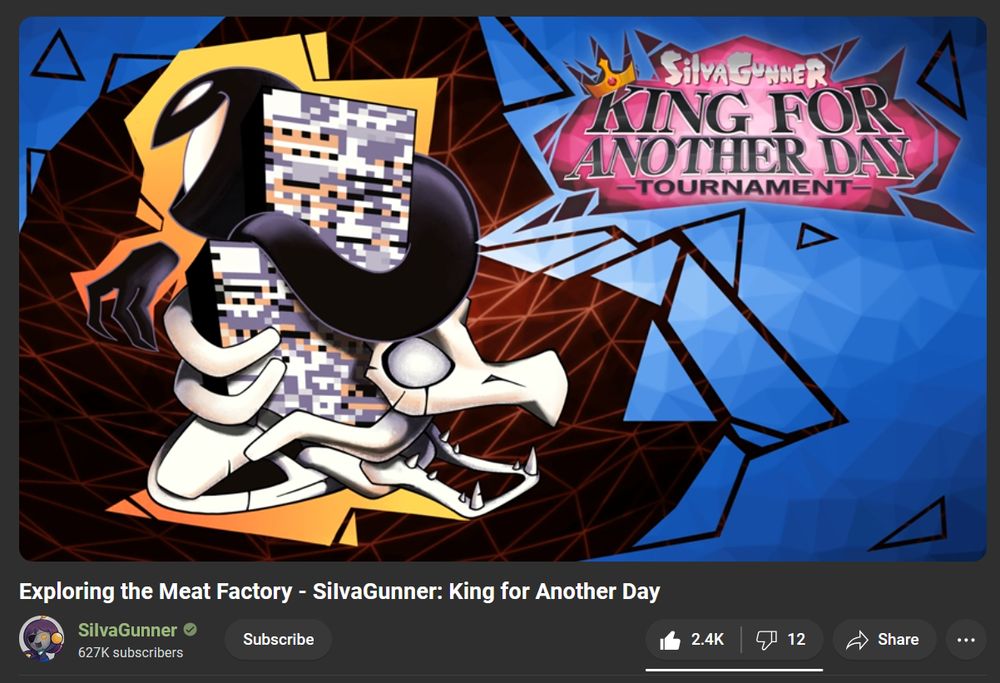The image size is (1000, 683).
Task: Click the Share arrow icon
Action: tap(857, 640)
